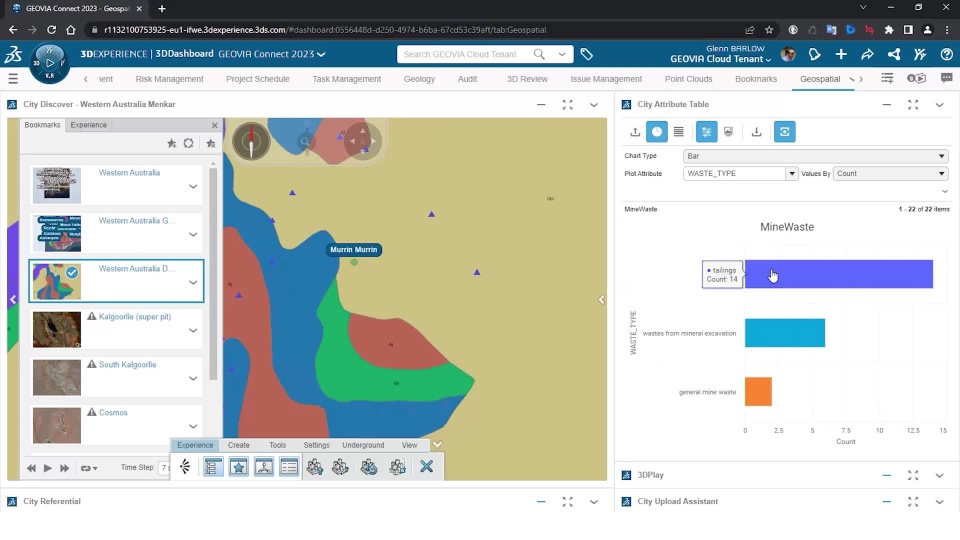Click the first buildings icon in Experience toolbar
The width and height of the screenshot is (960, 540).
[315, 467]
